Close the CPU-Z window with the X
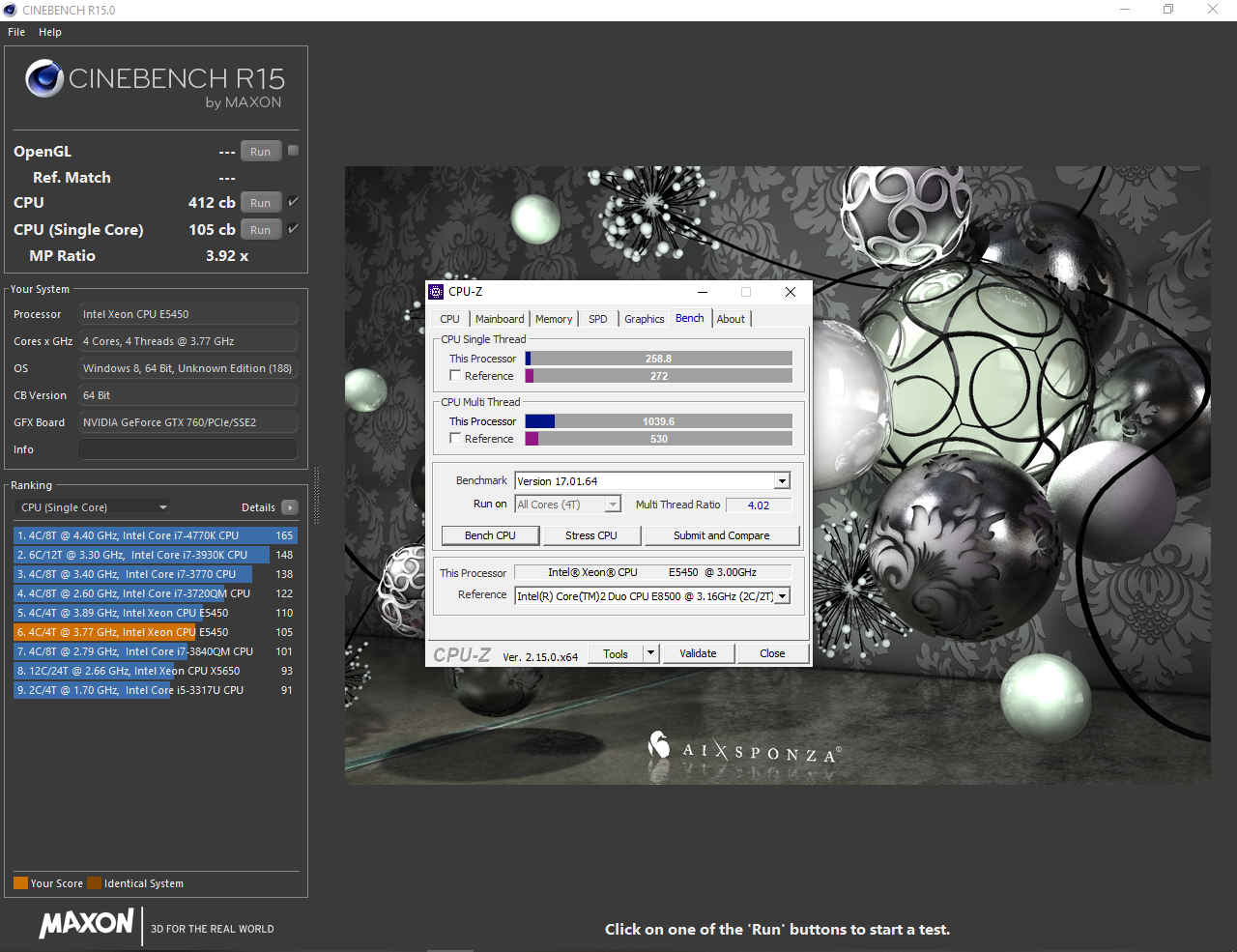This screenshot has width=1237, height=952. [790, 292]
